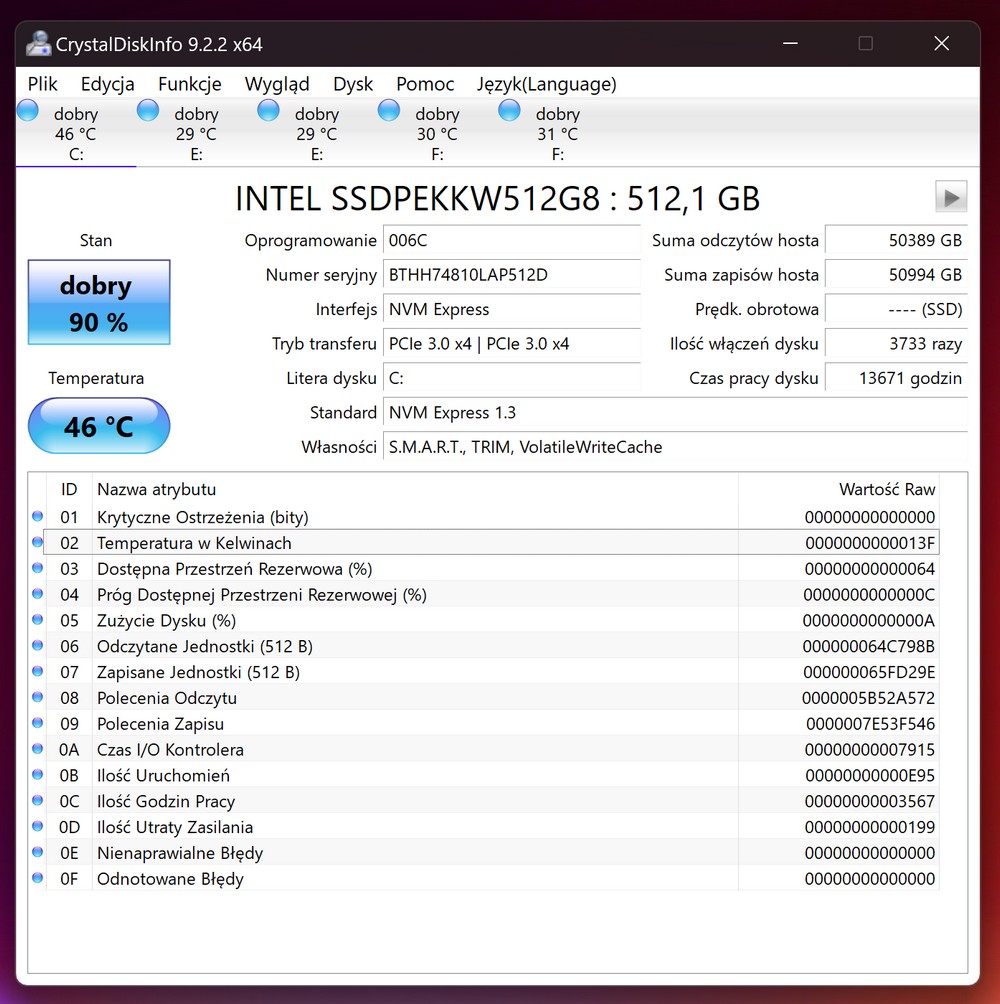The image size is (1000, 1004).
Task: Click the raw value 0000000000000A
Action: pyautogui.click(x=869, y=620)
